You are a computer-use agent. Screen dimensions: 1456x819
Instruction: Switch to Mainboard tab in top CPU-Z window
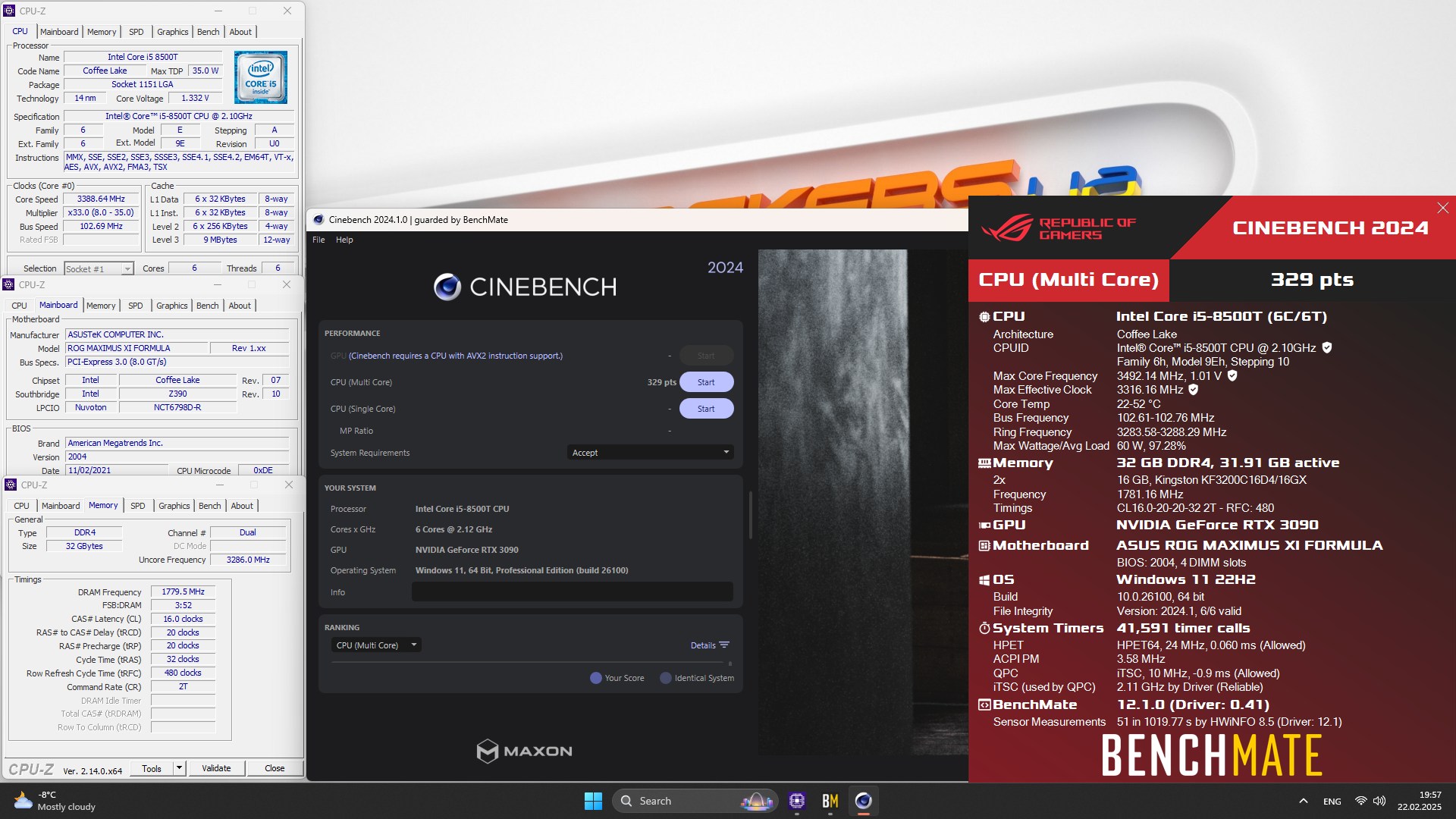(59, 32)
